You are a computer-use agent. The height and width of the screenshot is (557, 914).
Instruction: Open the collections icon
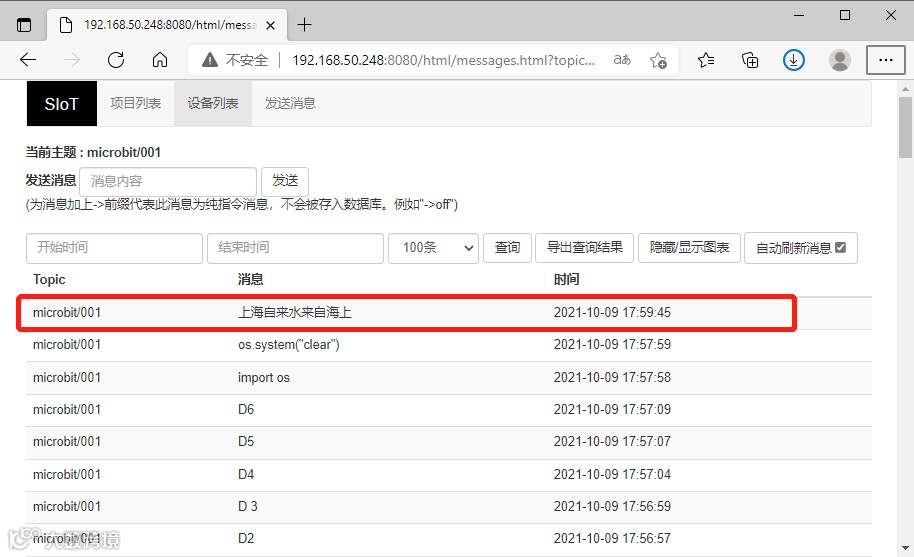(750, 59)
